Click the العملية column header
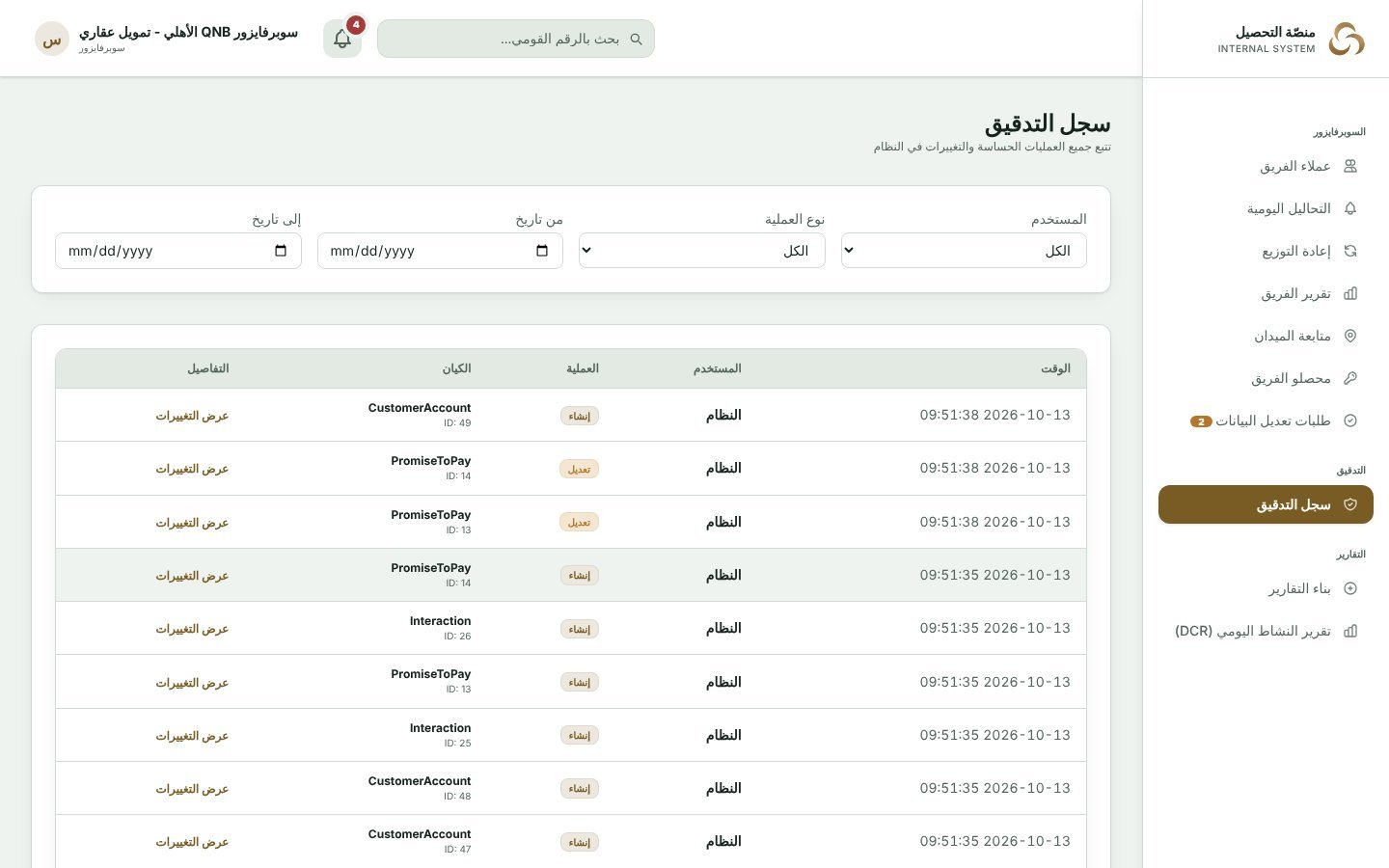This screenshot has height=868, width=1389. 583,368
